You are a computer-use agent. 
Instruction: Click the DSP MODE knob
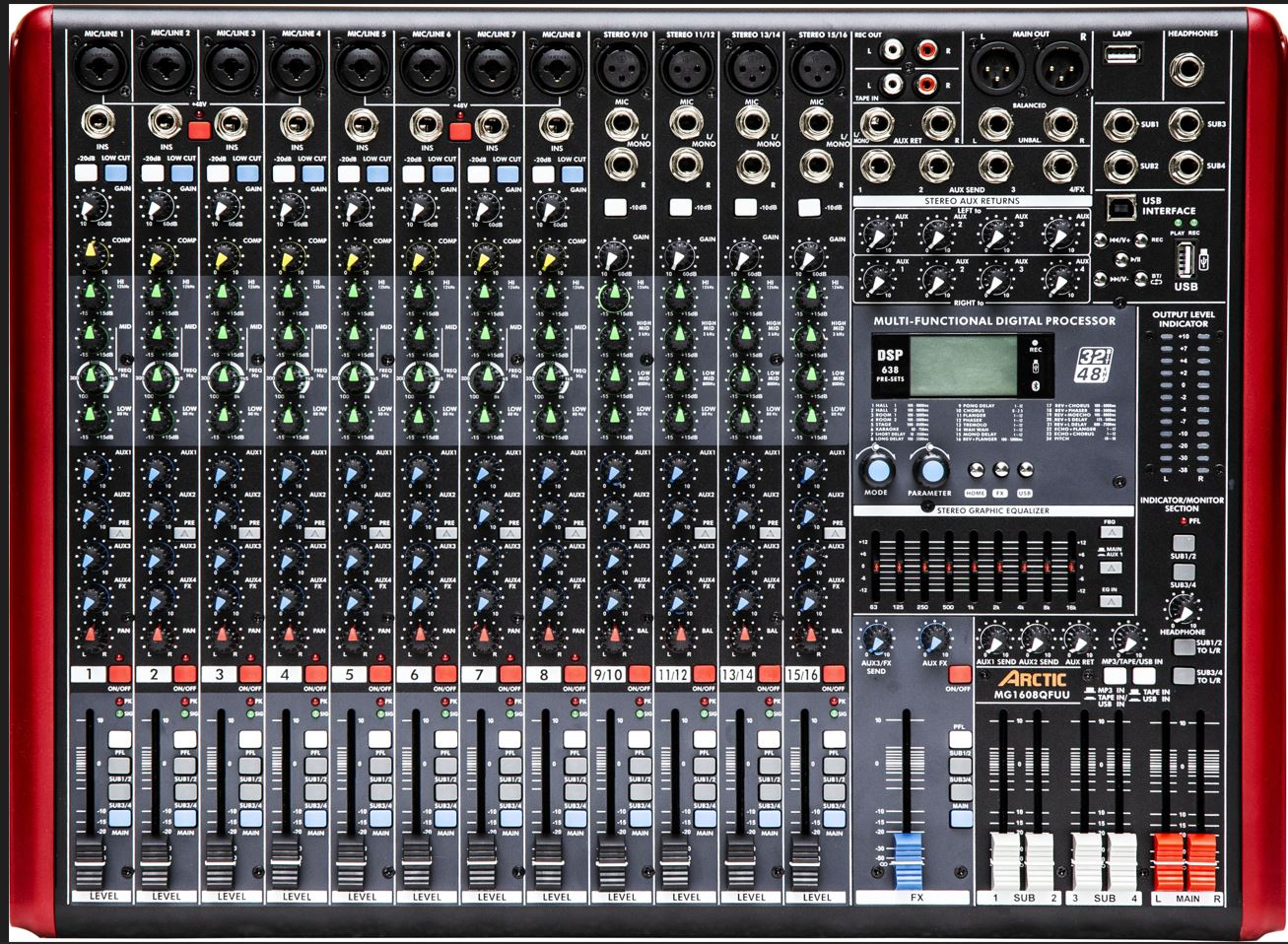(x=875, y=467)
